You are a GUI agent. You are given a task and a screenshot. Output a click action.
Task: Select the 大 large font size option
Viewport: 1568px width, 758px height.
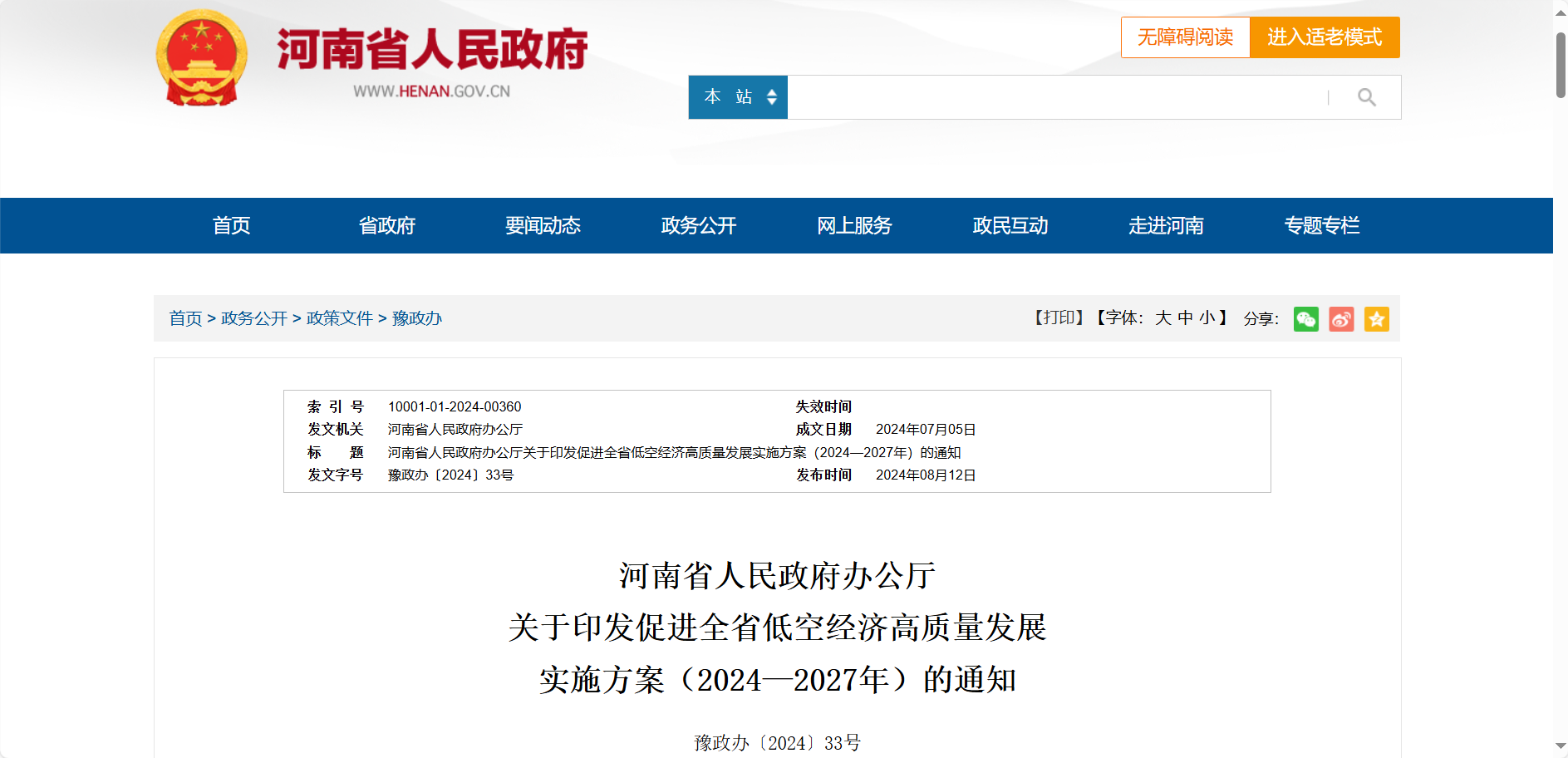pos(1162,317)
